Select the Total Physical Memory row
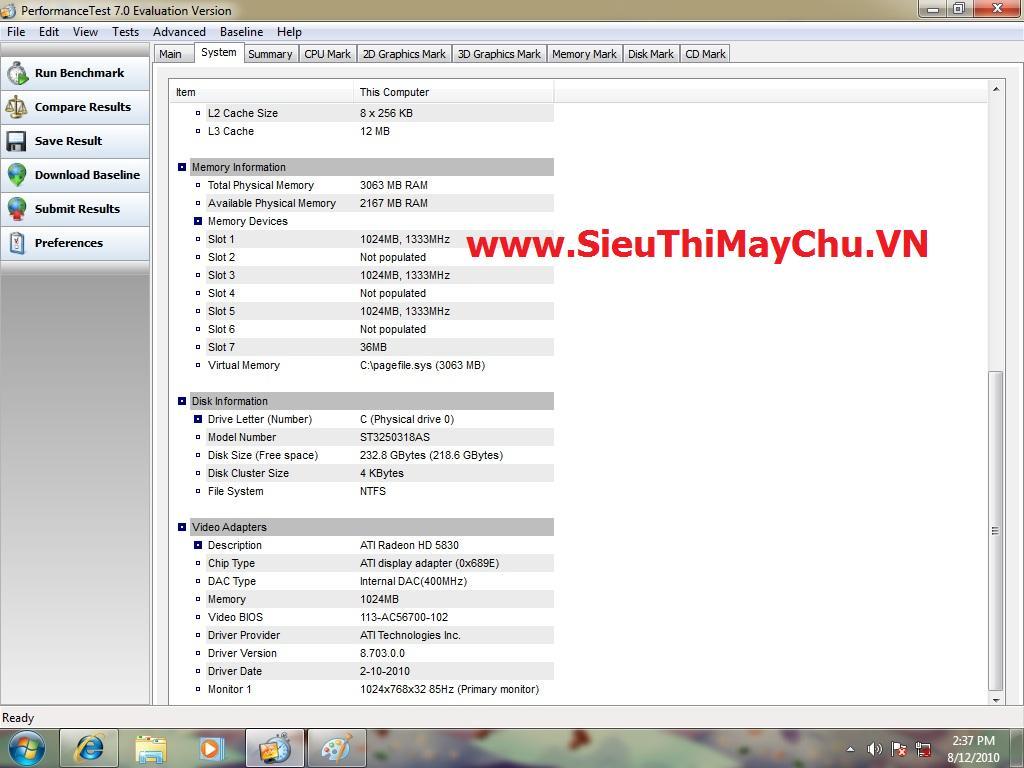Screen dimensions: 1024x768 click(372, 185)
